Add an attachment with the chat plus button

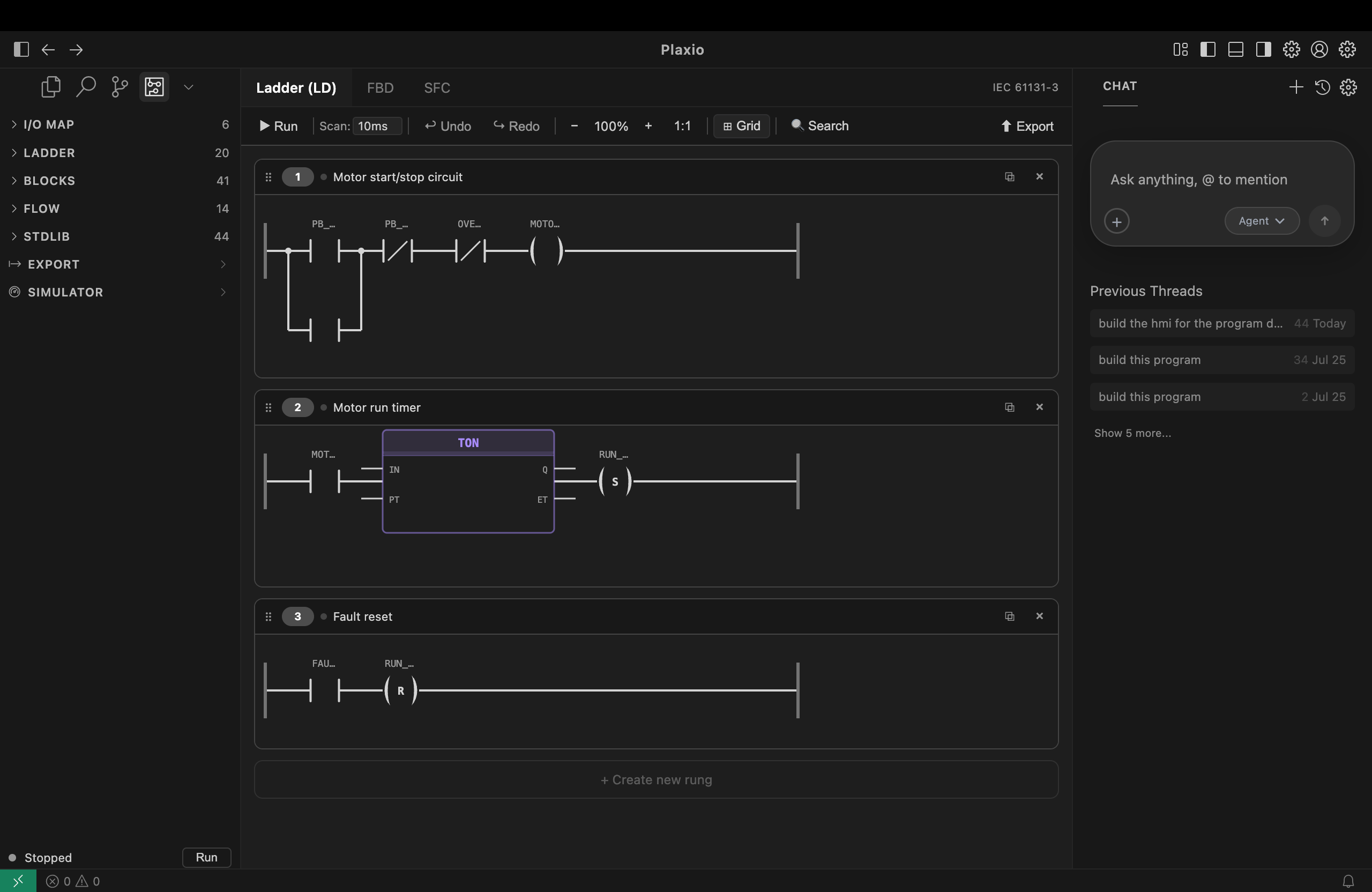coord(1116,221)
